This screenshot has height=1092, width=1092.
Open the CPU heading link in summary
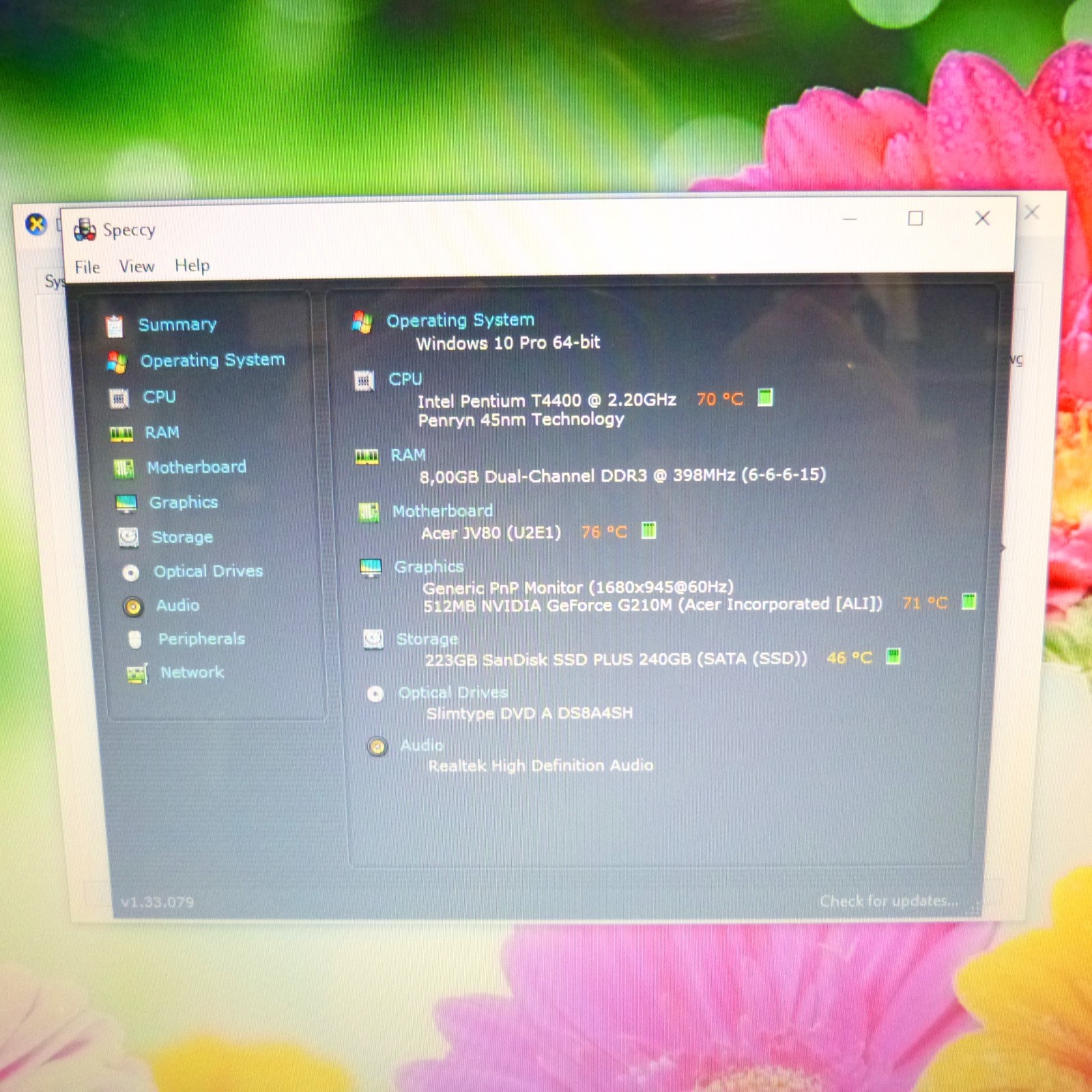click(x=405, y=379)
